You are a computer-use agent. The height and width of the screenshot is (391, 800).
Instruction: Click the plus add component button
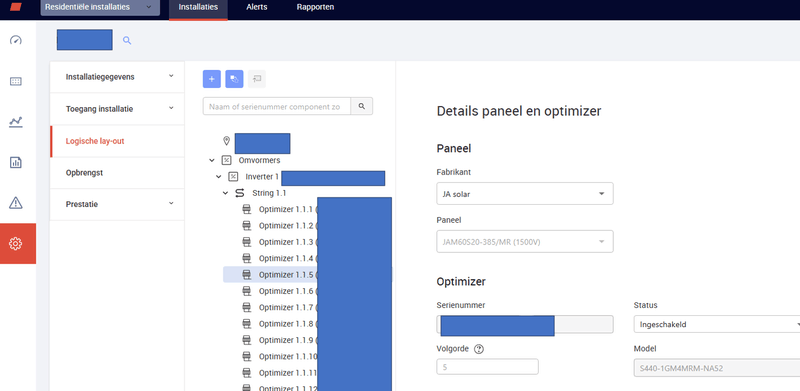coord(212,79)
